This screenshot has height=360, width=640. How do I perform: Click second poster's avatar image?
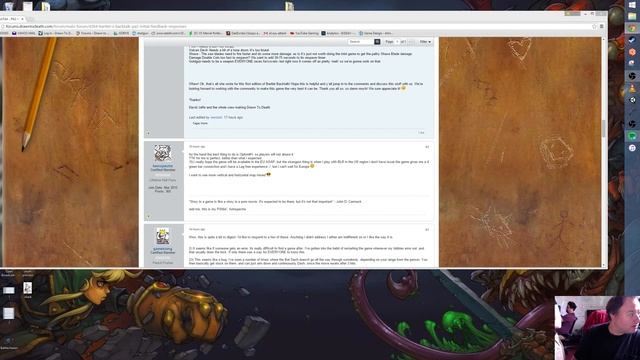[162, 153]
